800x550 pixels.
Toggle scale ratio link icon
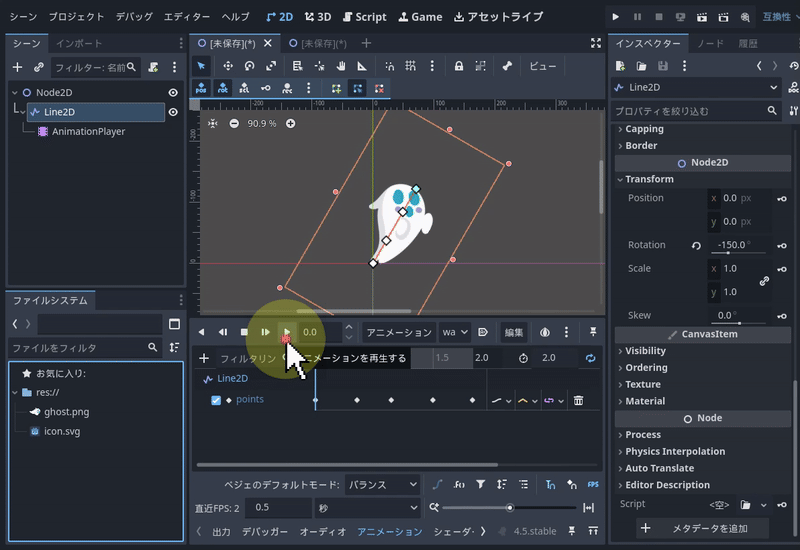pyautogui.click(x=764, y=281)
